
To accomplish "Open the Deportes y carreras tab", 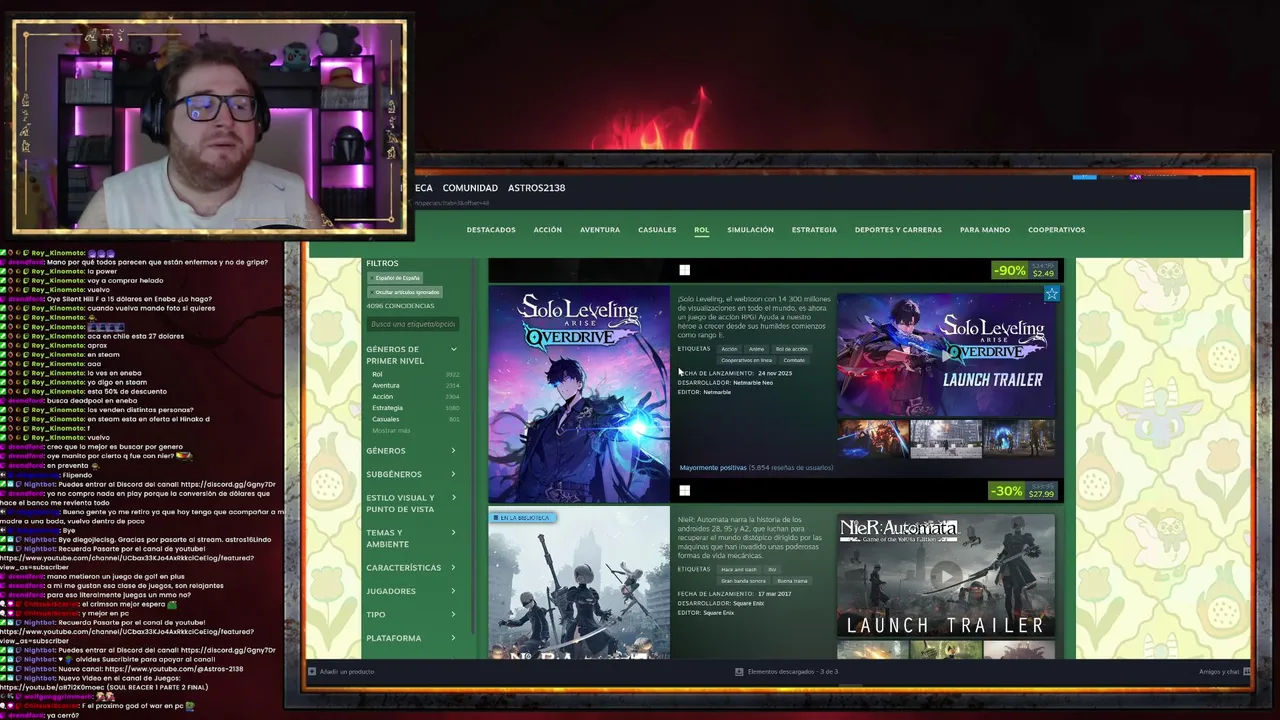I will click(x=898, y=230).
